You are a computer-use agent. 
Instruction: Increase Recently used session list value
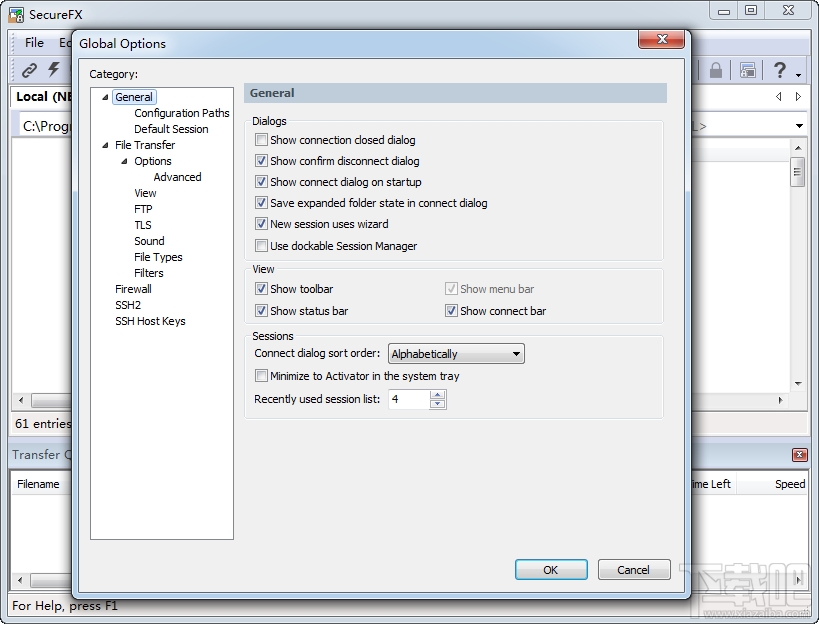pos(437,394)
